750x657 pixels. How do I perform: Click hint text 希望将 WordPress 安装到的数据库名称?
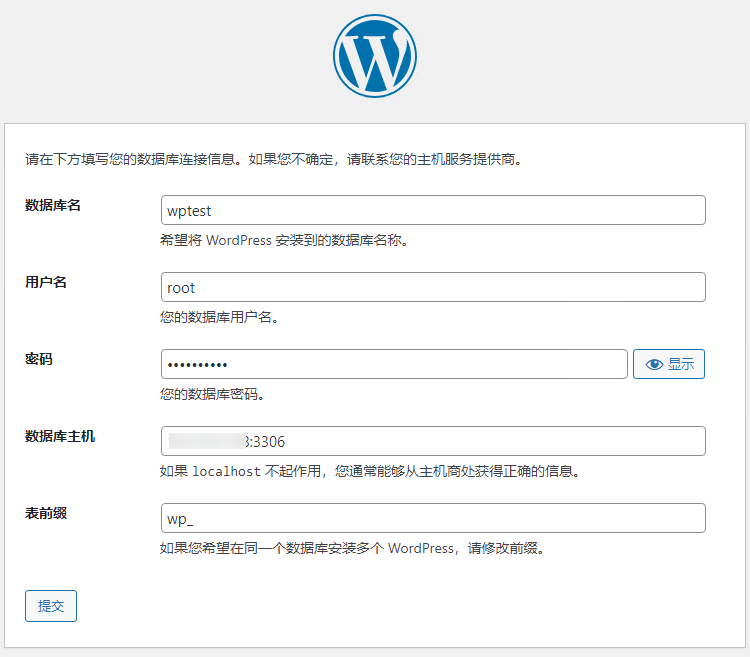click(284, 240)
